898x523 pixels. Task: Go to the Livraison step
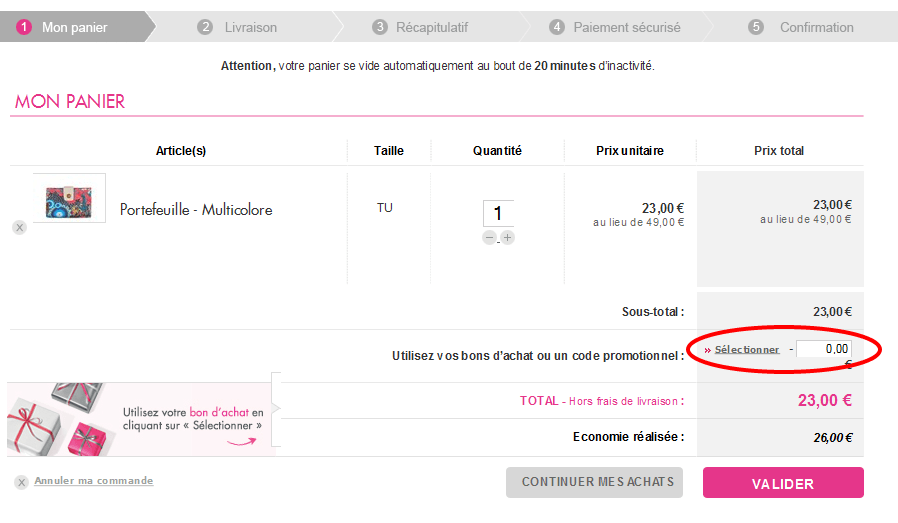250,27
